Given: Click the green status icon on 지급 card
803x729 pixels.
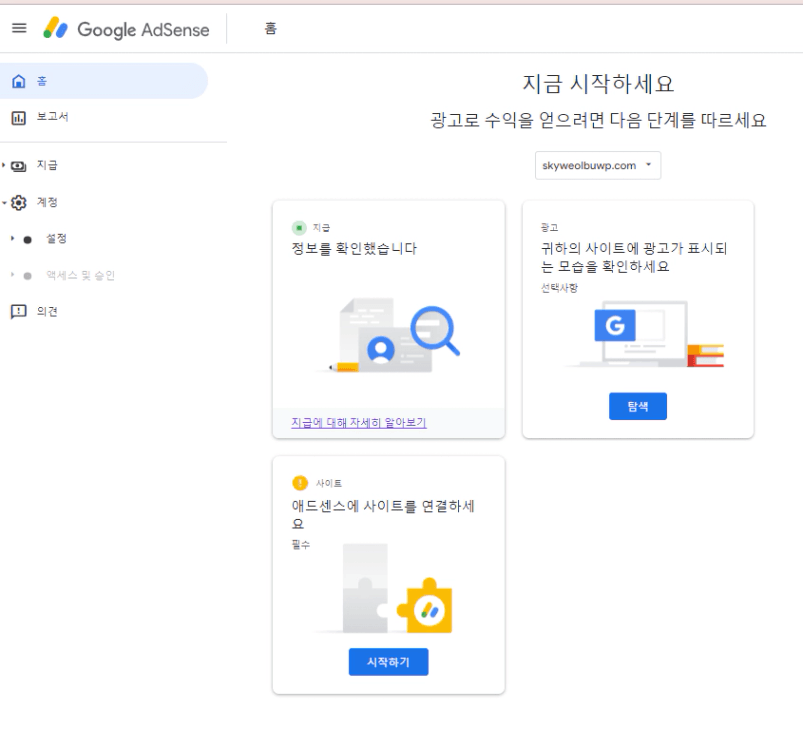Looking at the screenshot, I should [299, 228].
